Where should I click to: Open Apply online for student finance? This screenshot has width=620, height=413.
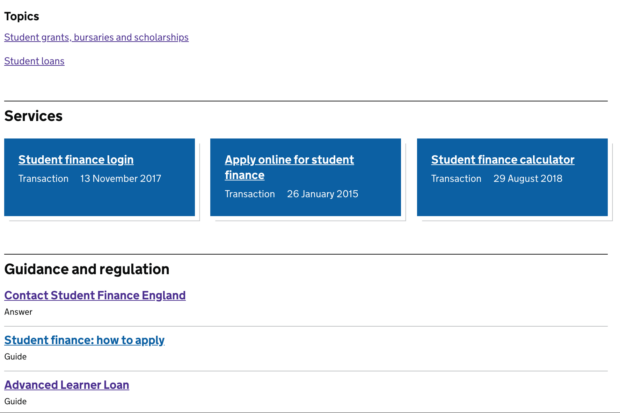pyautogui.click(x=289, y=167)
